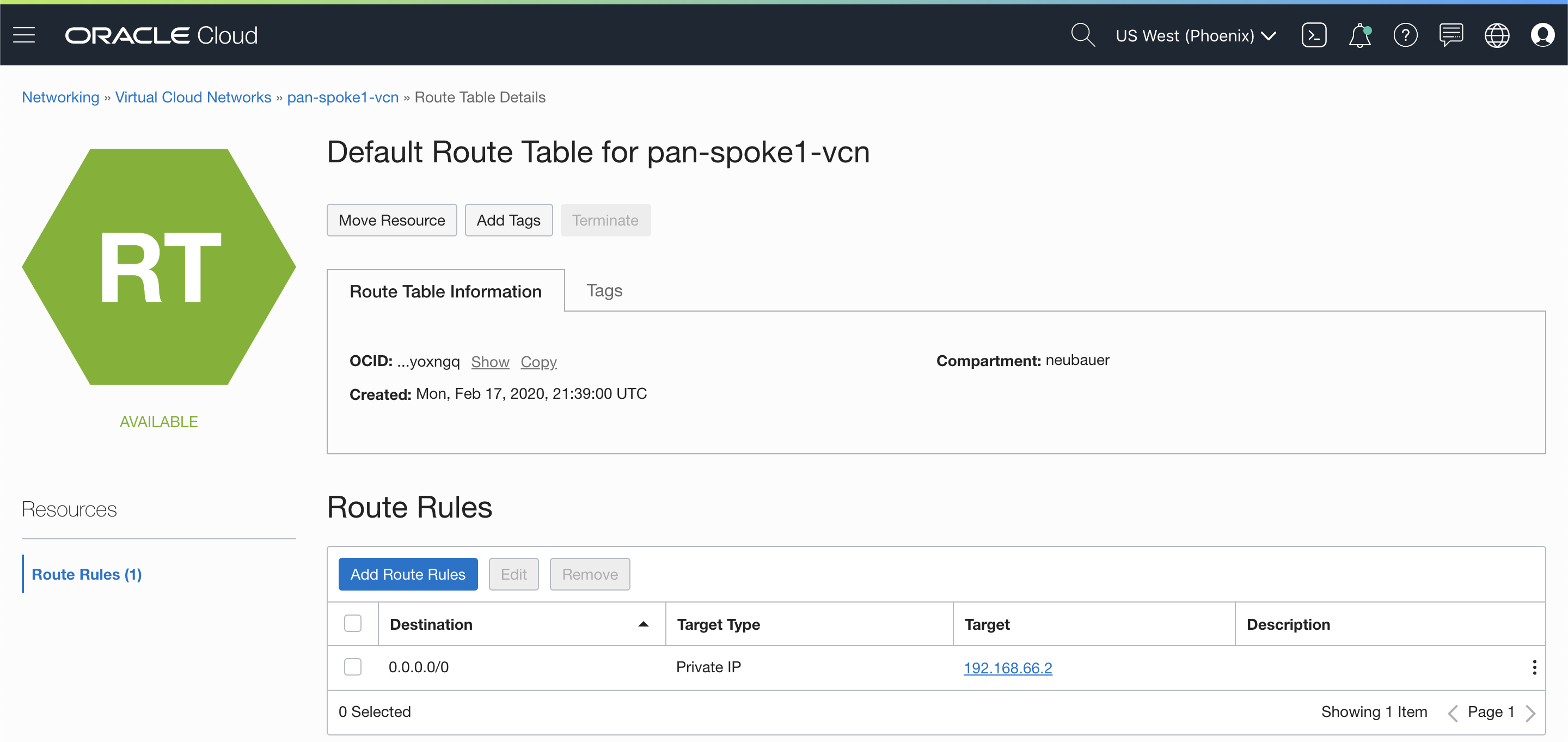Switch to the Tags tab
Image resolution: width=1568 pixels, height=742 pixels.
(604, 290)
